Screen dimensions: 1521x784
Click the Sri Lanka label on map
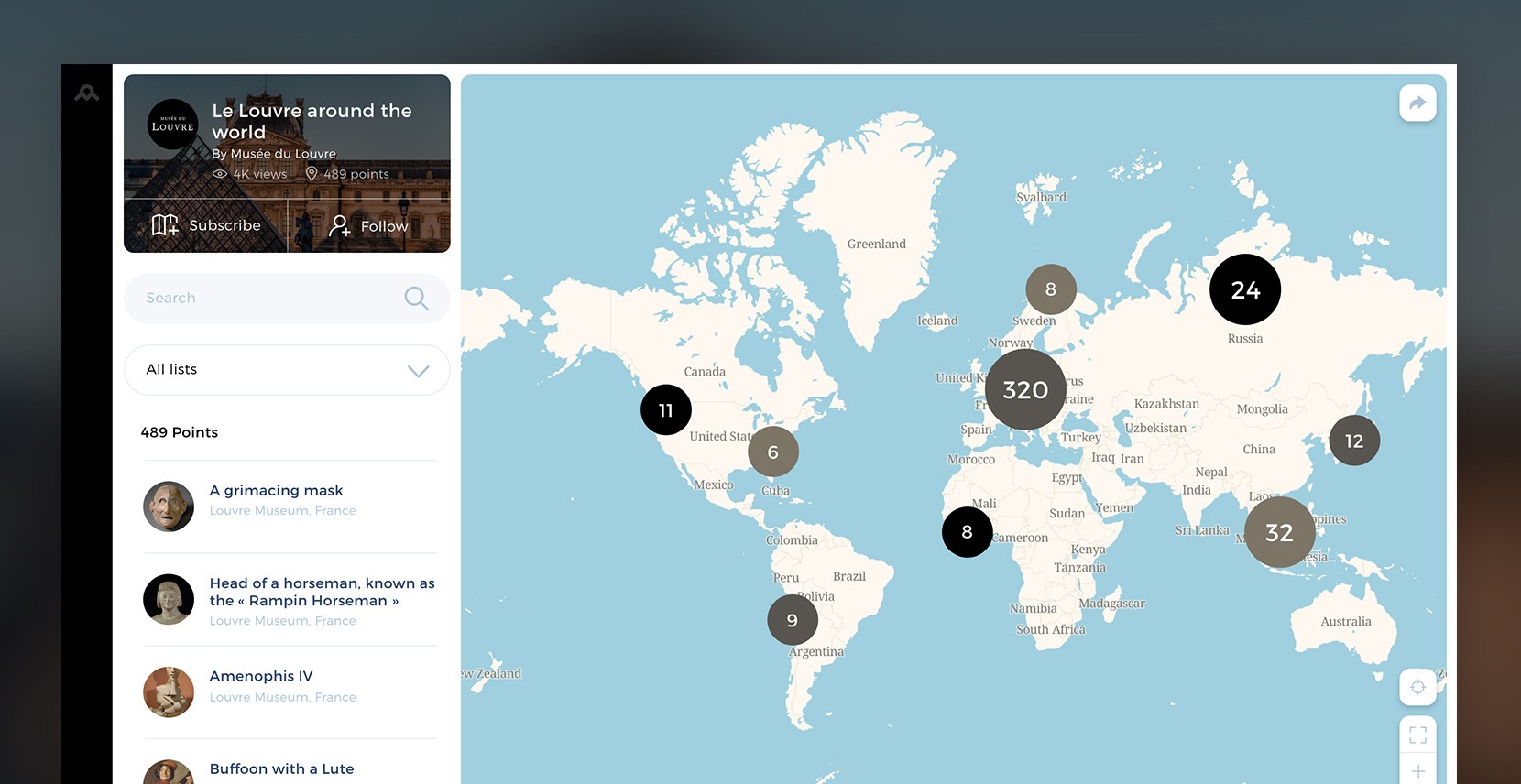[1202, 530]
